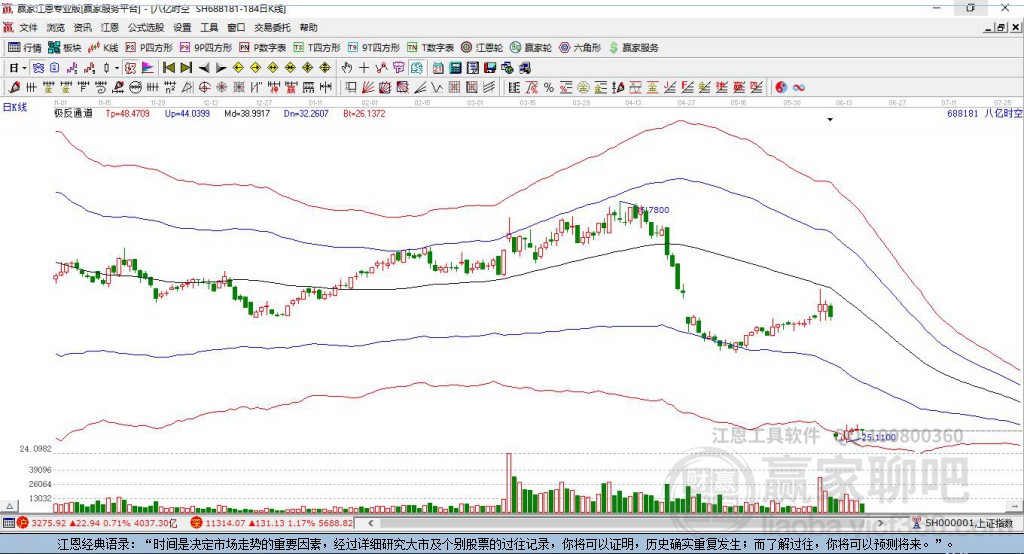Click the 赢家服务 button

(x=633, y=48)
